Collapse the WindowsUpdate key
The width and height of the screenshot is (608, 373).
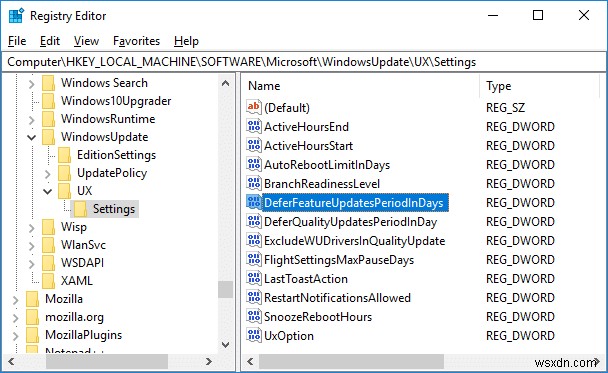(31, 137)
